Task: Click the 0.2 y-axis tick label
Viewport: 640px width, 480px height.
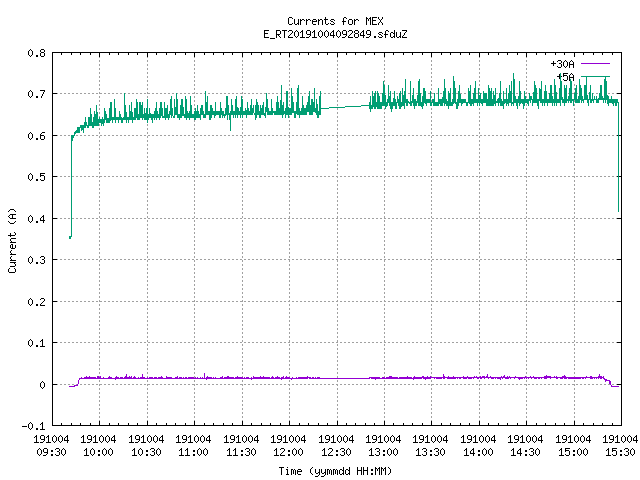Action: pyautogui.click(x=36, y=302)
